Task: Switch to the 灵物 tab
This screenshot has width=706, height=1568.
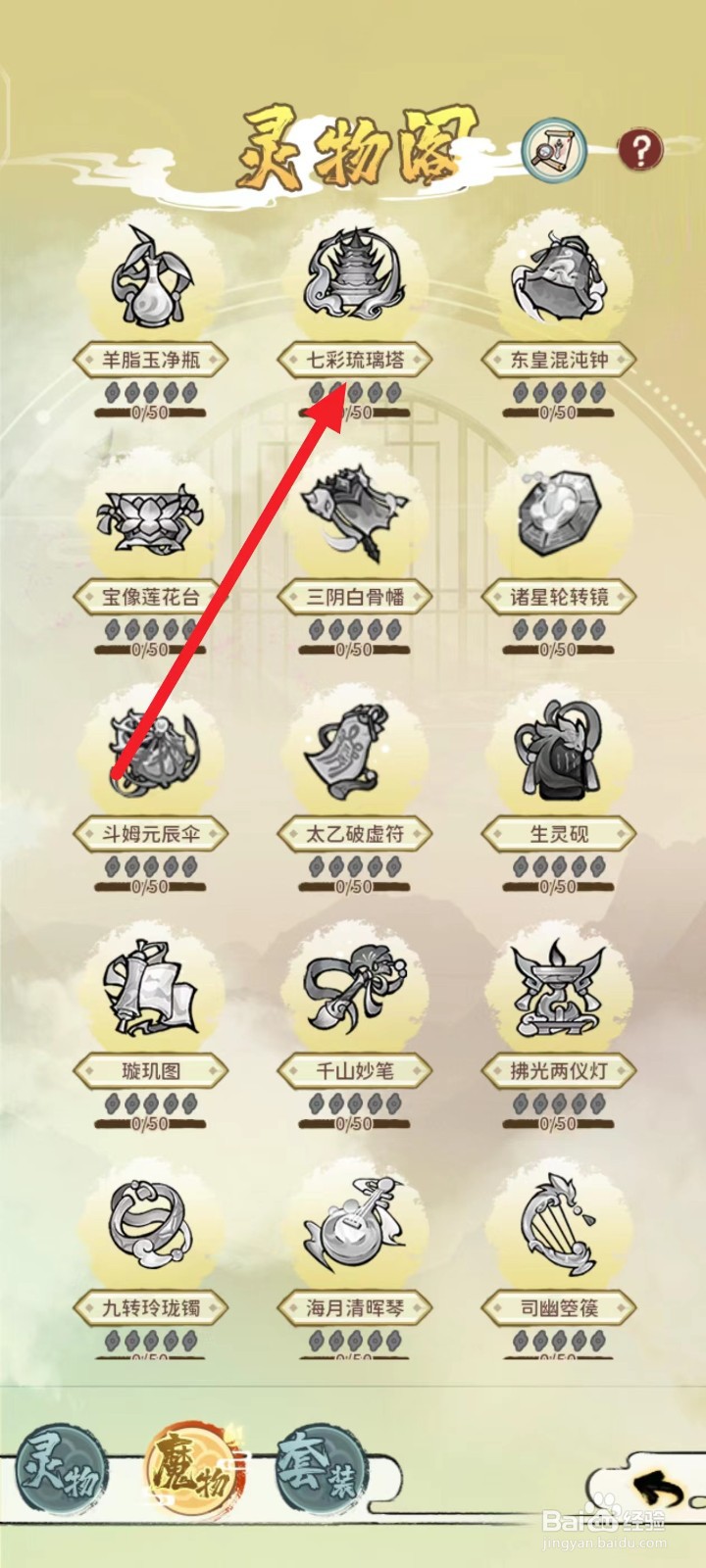Action: (62, 1470)
